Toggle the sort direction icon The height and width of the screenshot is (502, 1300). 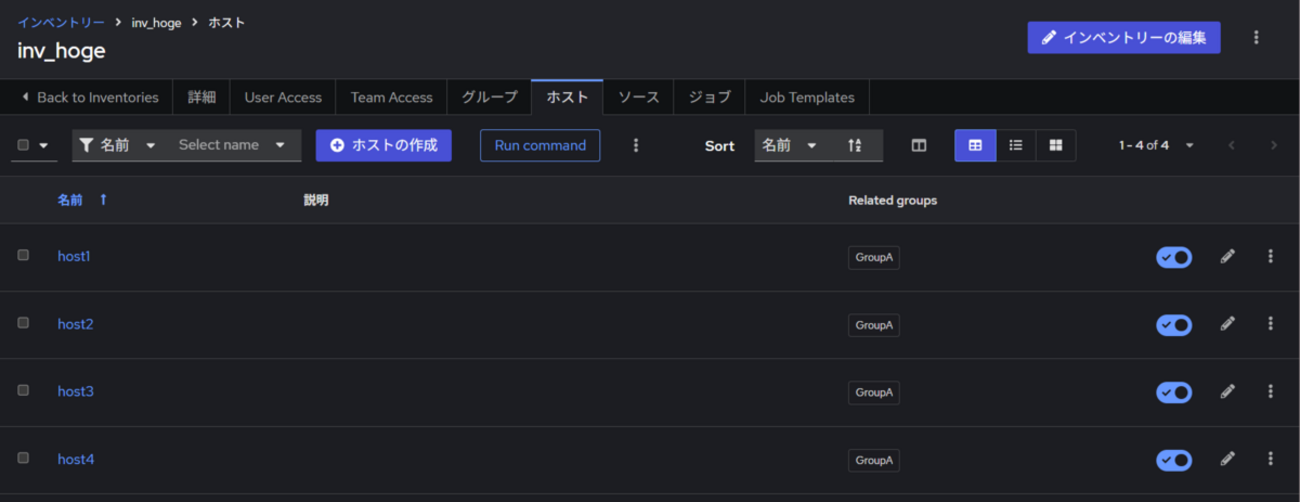tap(855, 145)
